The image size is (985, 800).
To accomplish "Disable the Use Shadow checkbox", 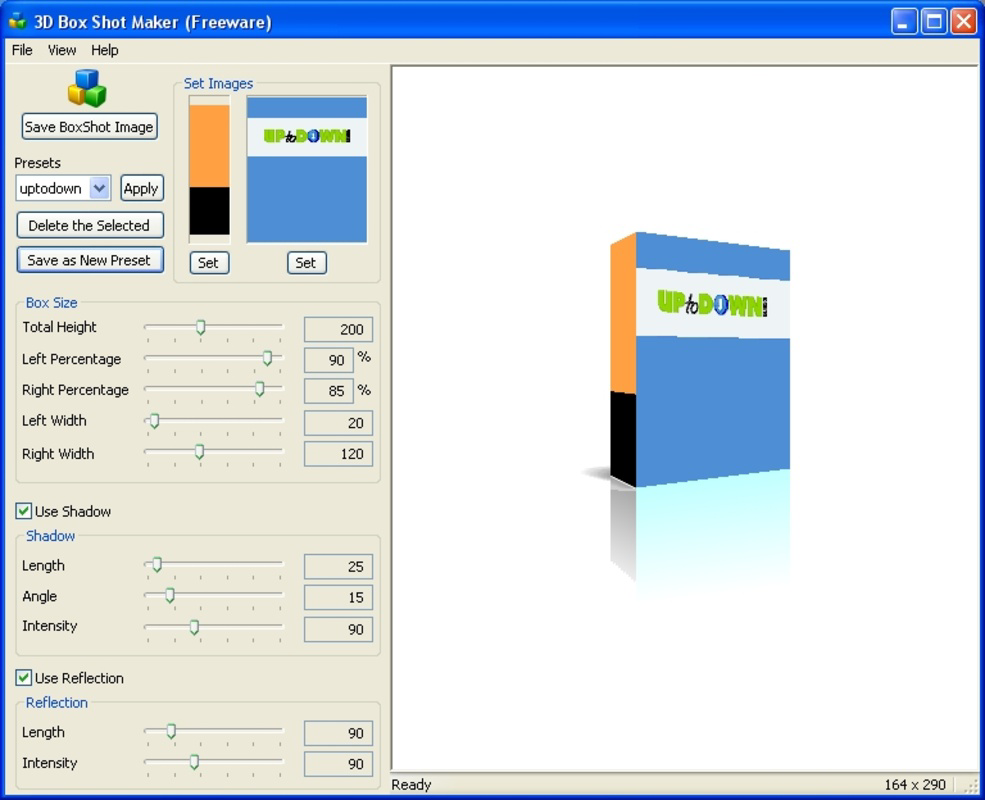I will (x=24, y=511).
